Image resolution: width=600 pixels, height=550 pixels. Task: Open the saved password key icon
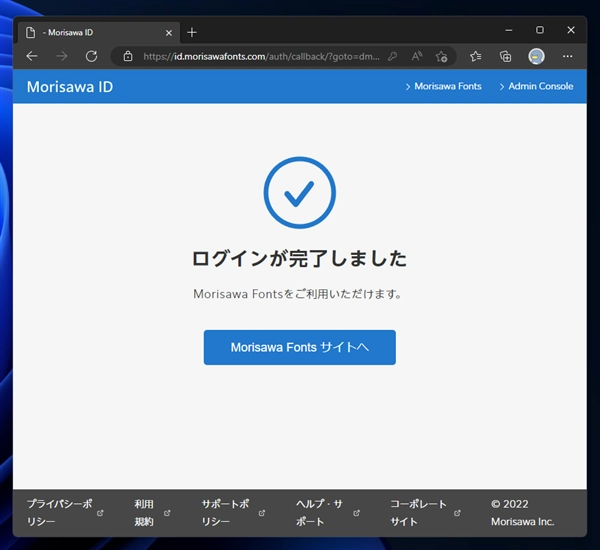pos(392,57)
